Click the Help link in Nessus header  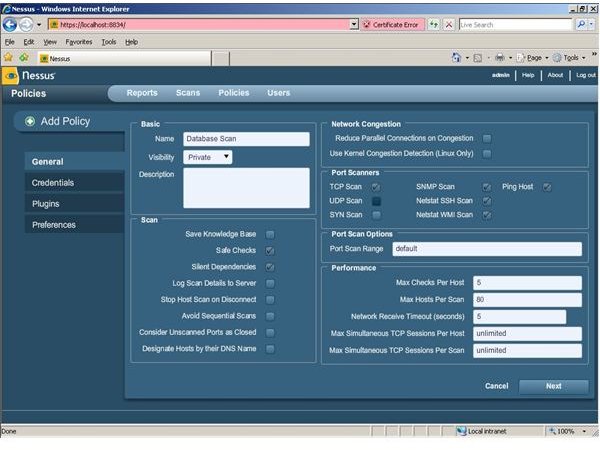528,75
